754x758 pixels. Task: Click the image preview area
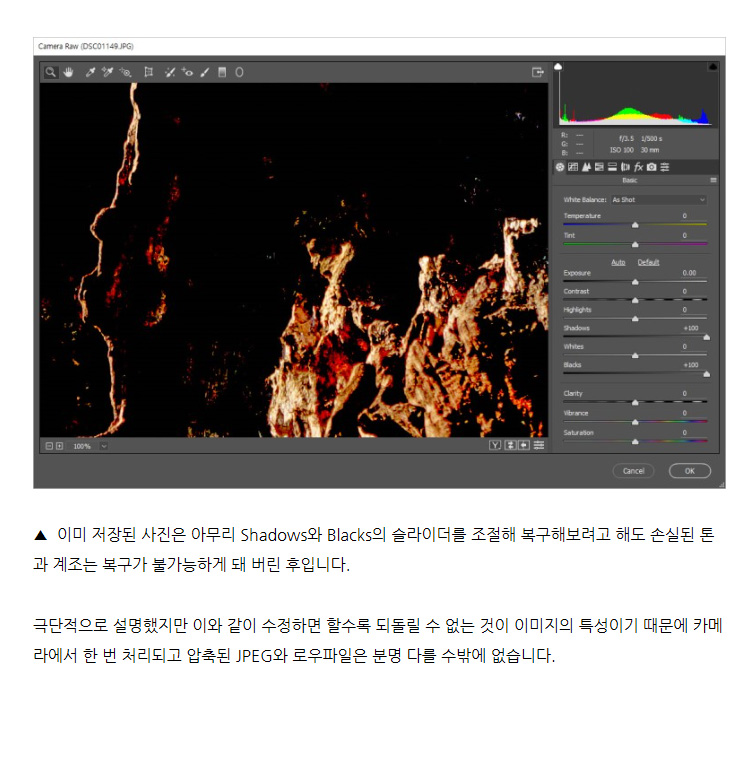pos(294,260)
